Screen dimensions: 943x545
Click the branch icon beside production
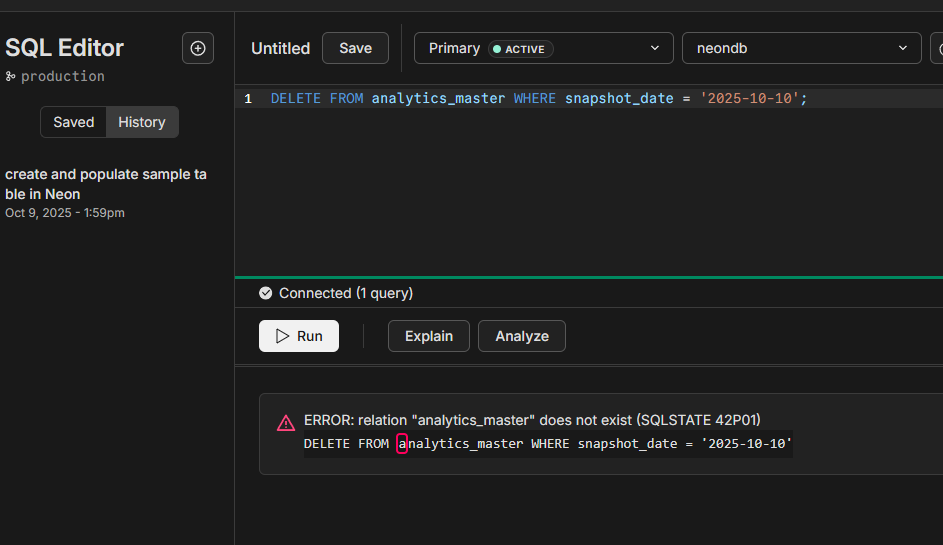[x=11, y=76]
